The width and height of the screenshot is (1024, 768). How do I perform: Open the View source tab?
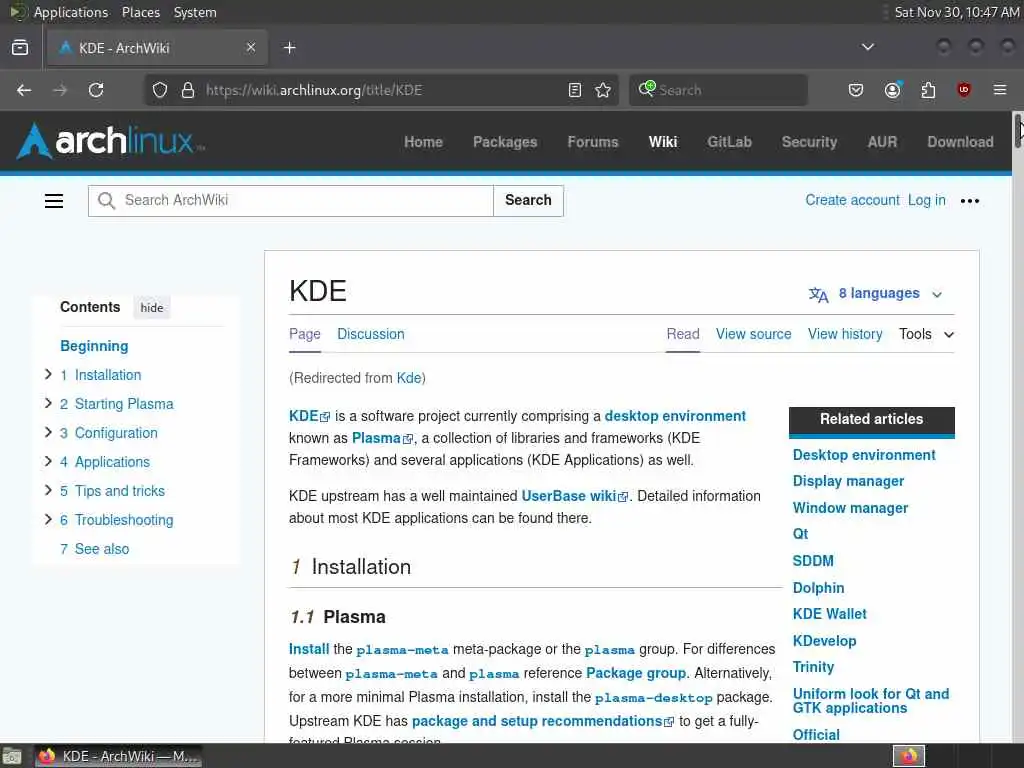[754, 334]
